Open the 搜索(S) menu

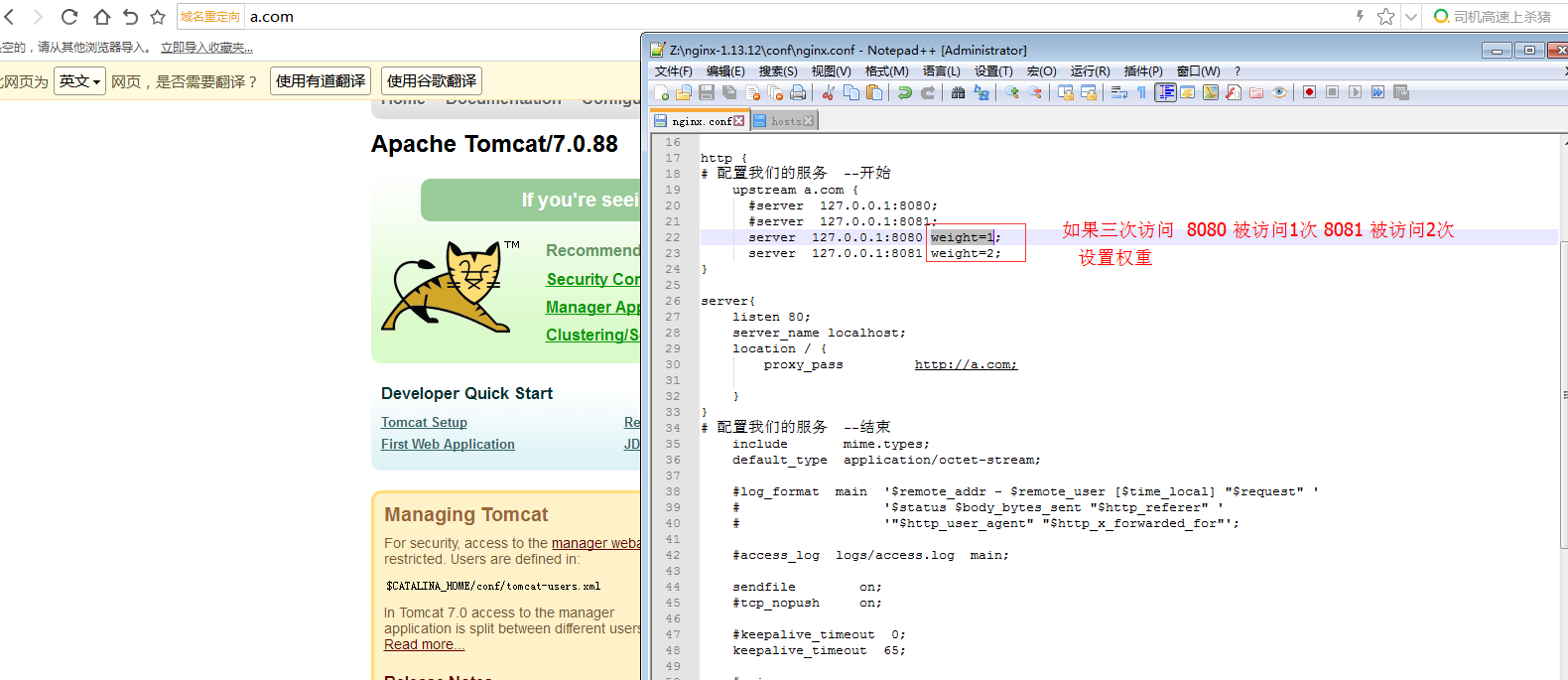click(x=778, y=71)
